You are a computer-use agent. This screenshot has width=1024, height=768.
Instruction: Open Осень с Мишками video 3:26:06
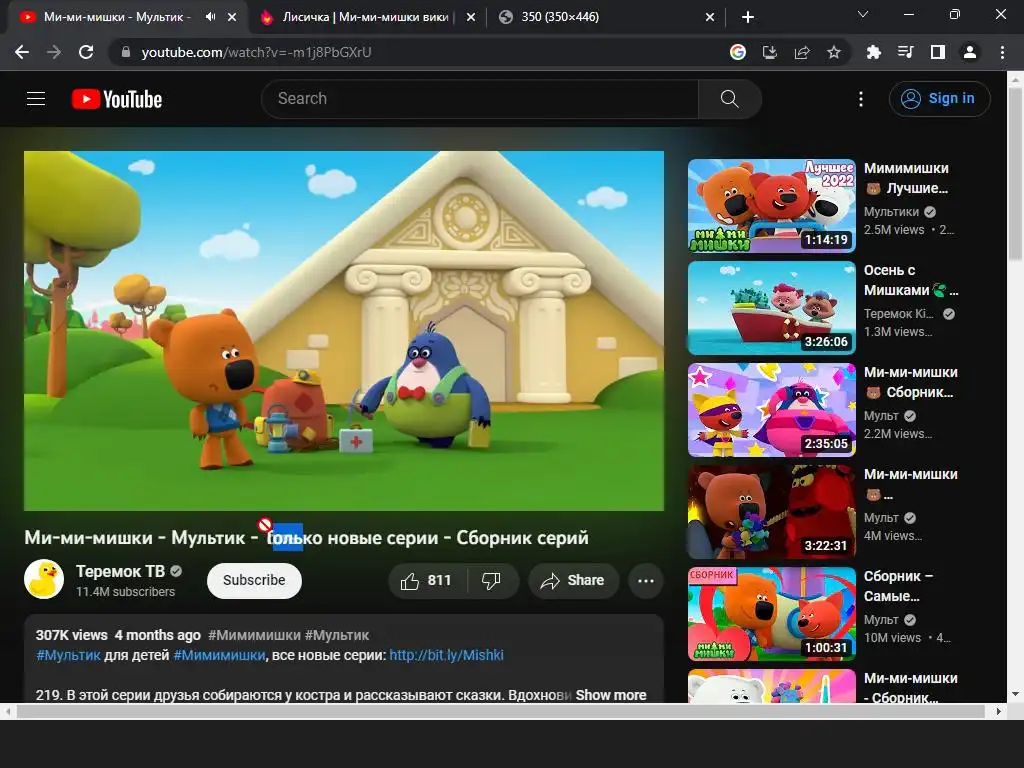click(772, 308)
